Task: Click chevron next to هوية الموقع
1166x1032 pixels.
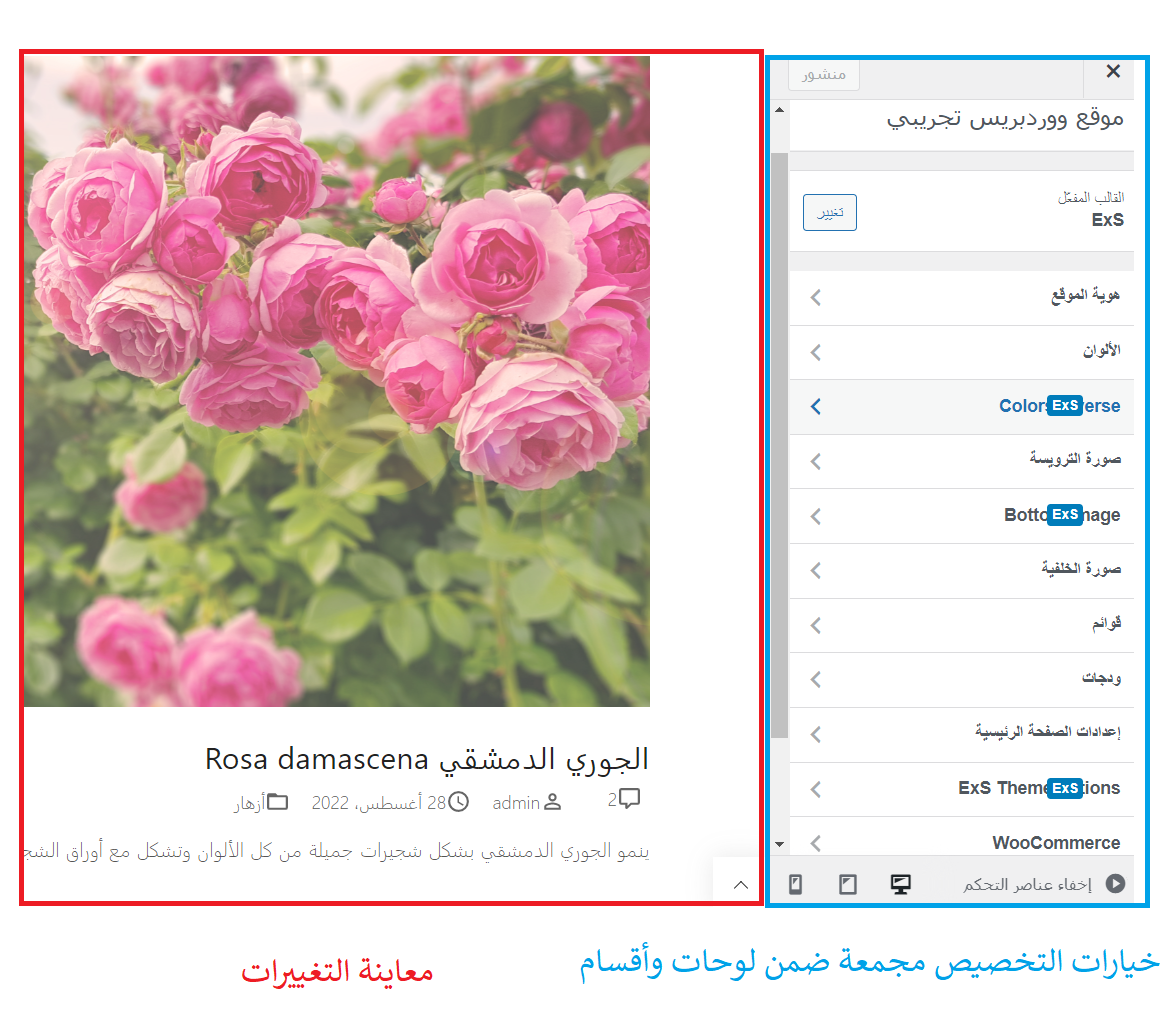Action: (x=816, y=297)
